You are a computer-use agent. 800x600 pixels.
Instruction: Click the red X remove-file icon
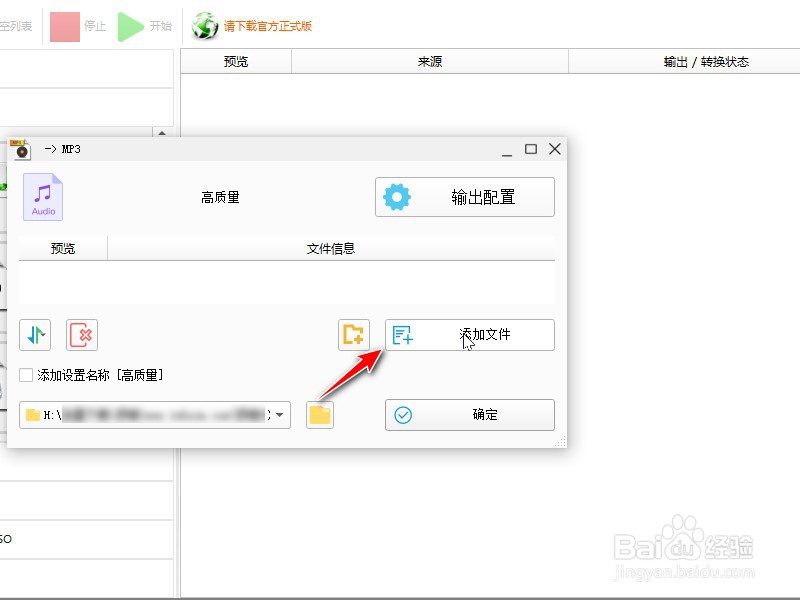82,335
